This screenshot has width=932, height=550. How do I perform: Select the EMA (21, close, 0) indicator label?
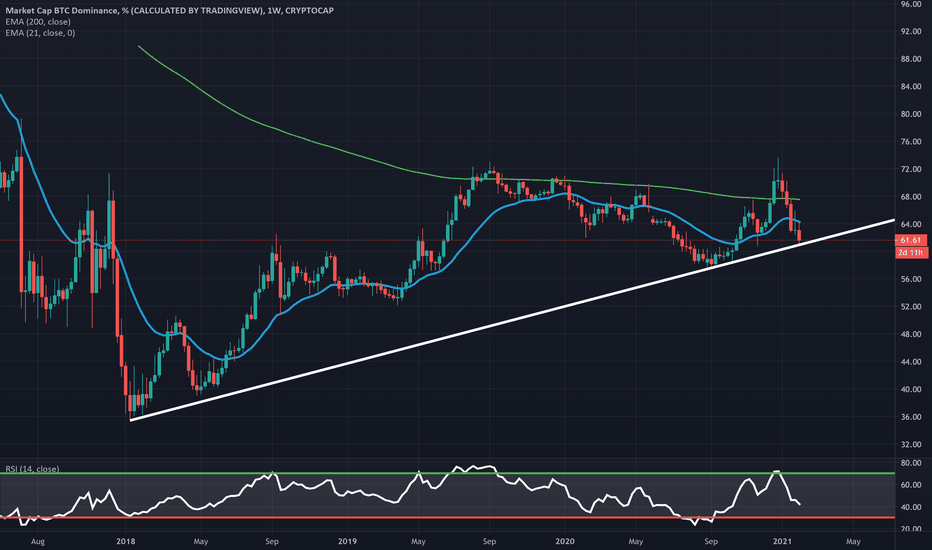click(x=40, y=33)
